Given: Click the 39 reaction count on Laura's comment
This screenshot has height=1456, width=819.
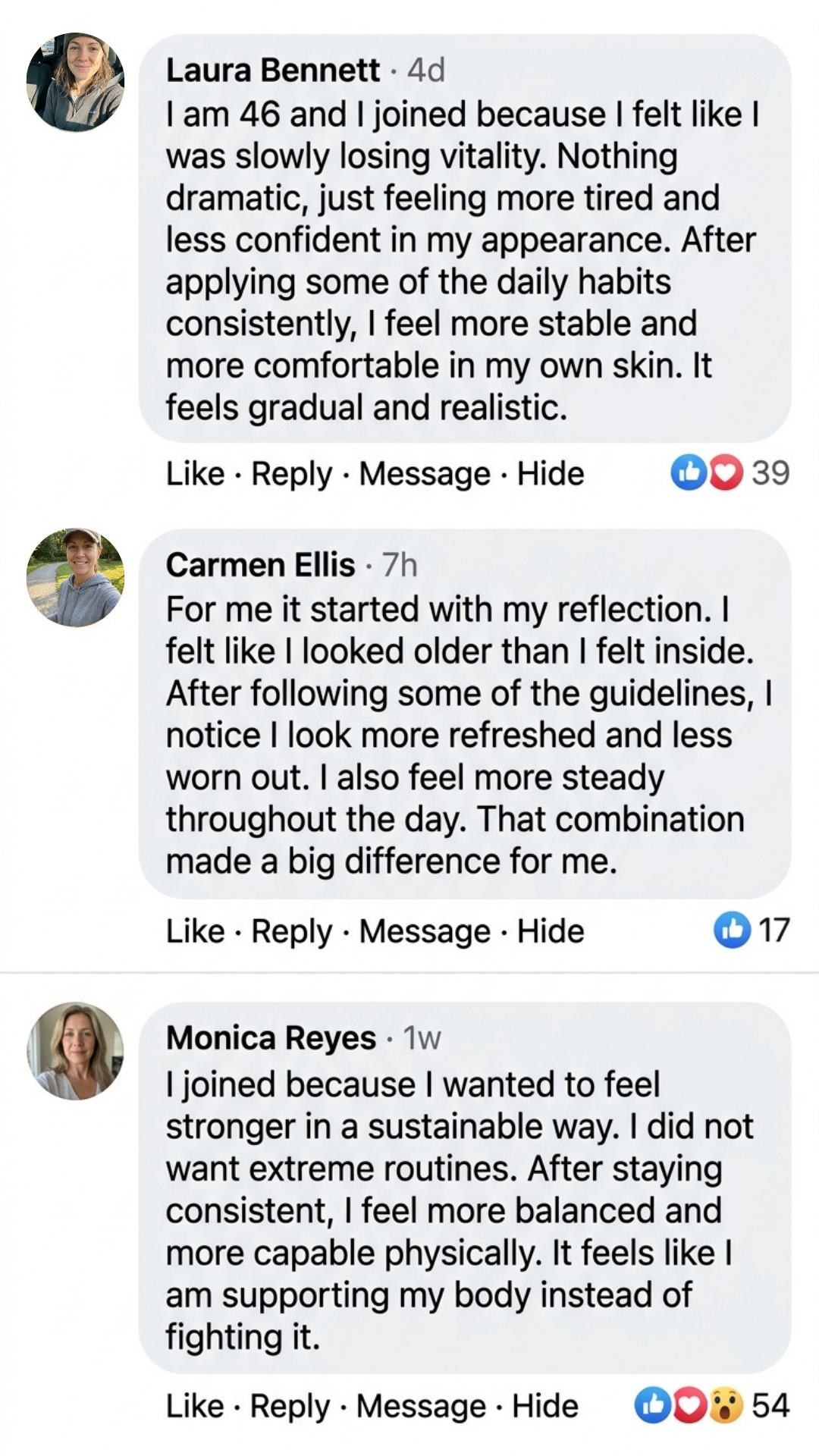Looking at the screenshot, I should (x=770, y=472).
